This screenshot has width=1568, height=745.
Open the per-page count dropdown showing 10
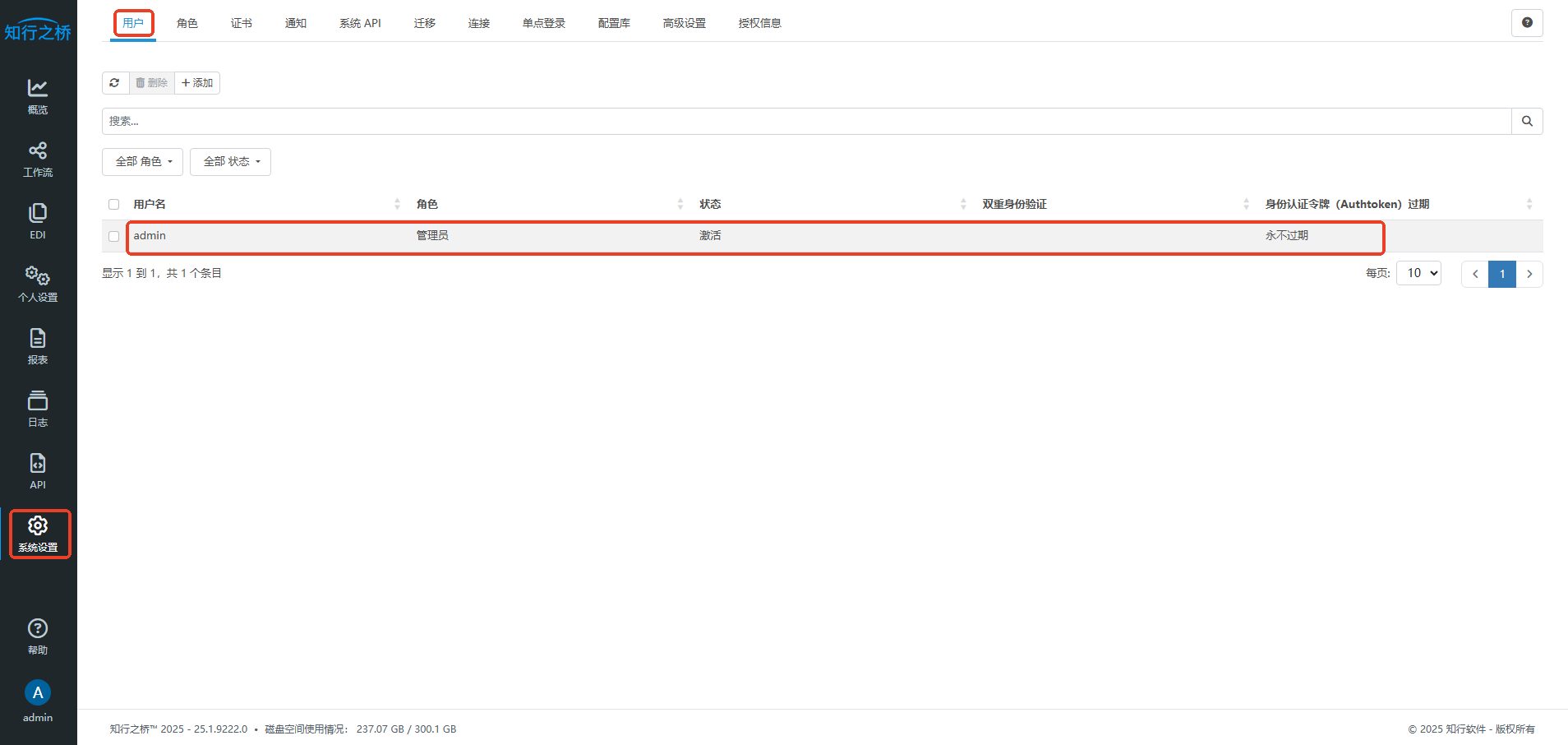[x=1419, y=273]
